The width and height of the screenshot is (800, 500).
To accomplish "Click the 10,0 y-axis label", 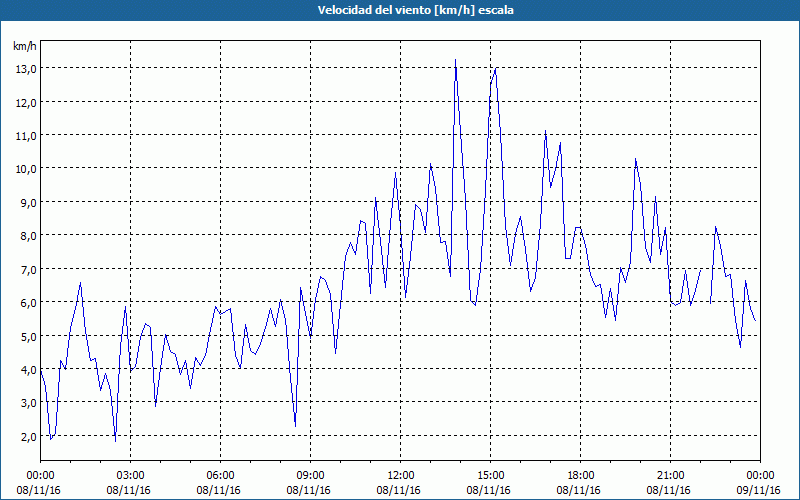I will coord(26,169).
